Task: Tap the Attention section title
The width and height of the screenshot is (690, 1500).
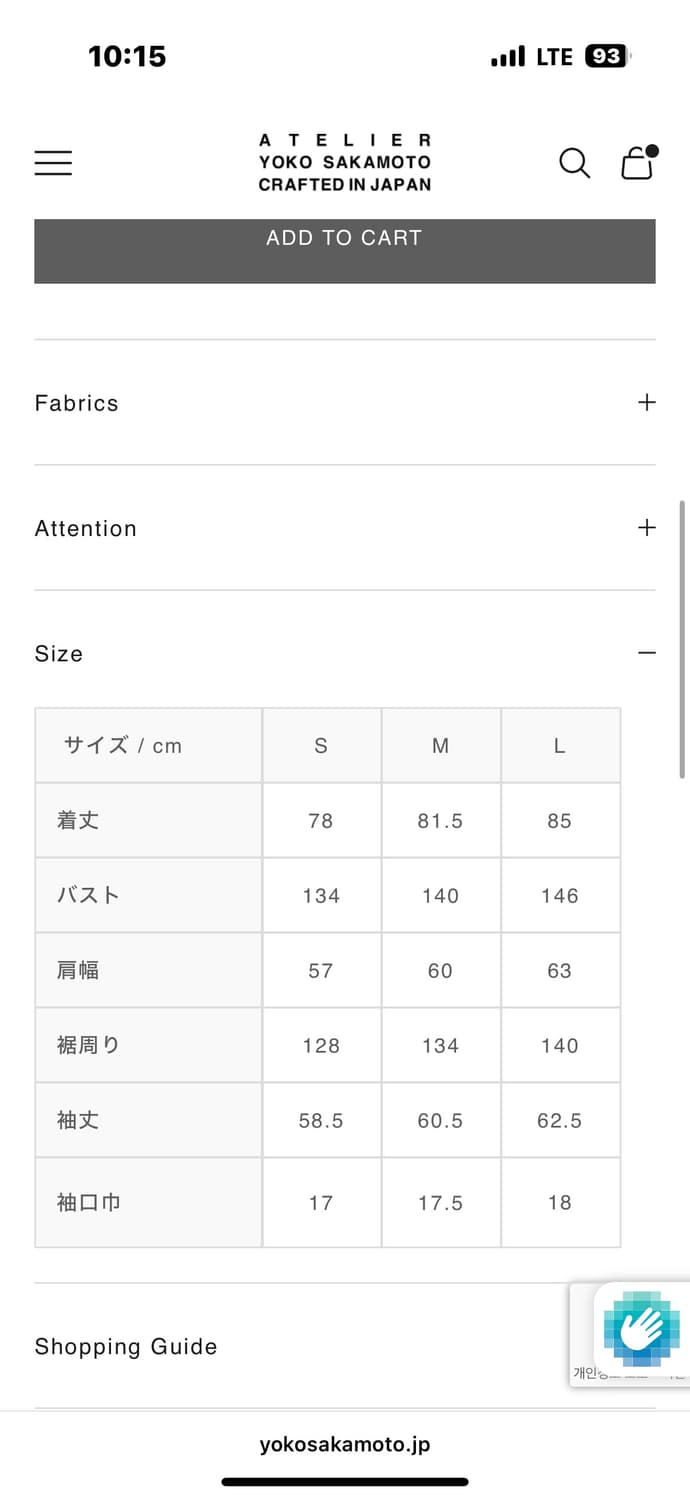Action: pyautogui.click(x=86, y=528)
